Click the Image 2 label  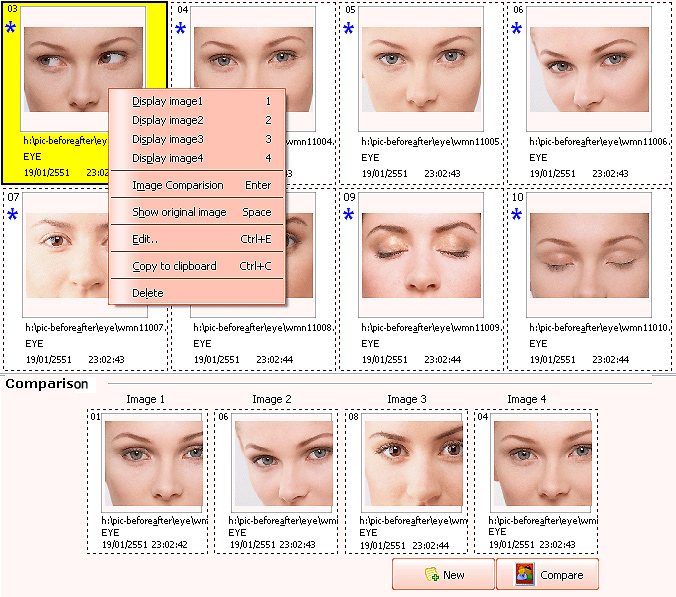[272, 400]
